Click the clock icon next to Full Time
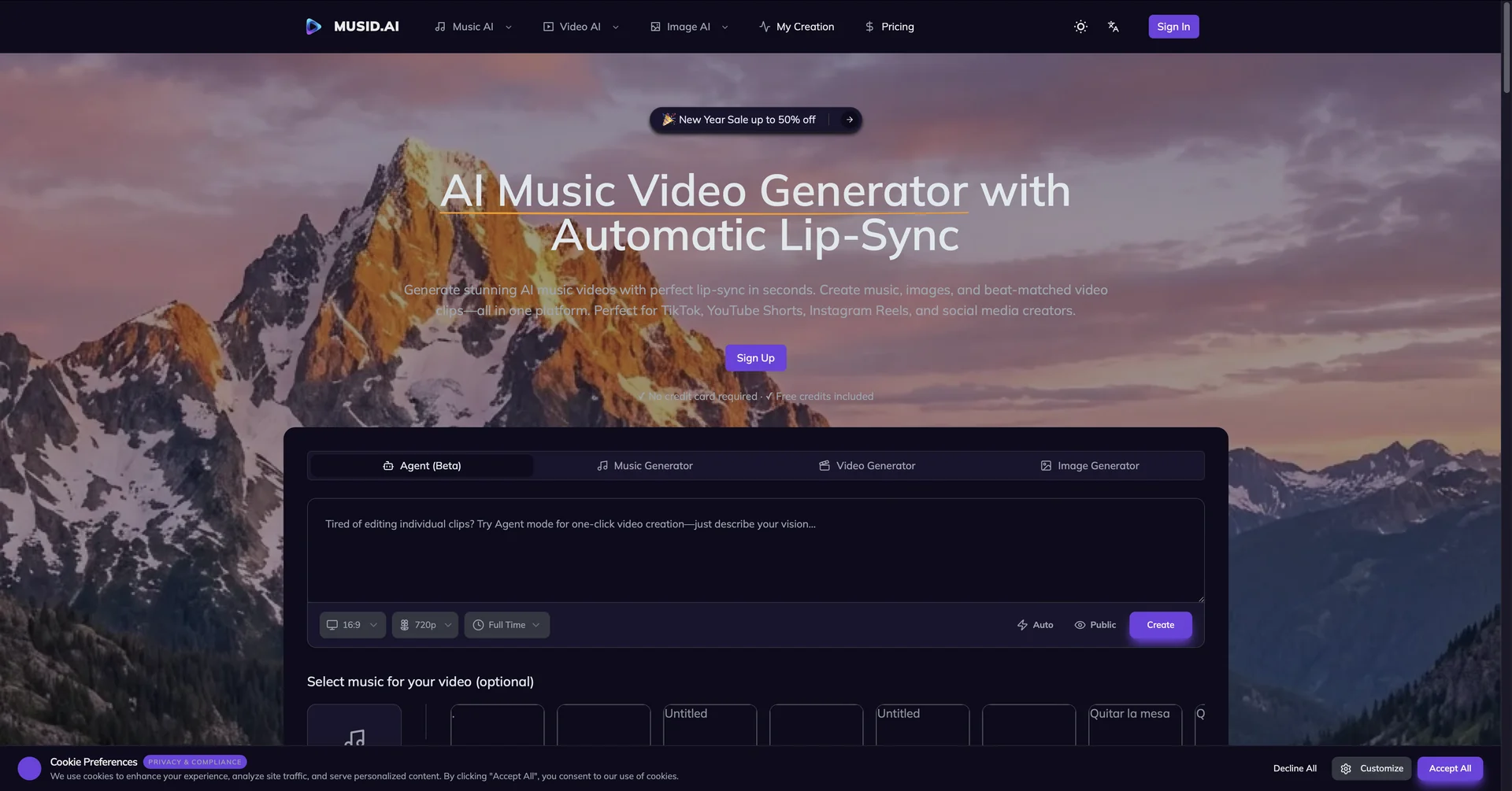The height and width of the screenshot is (791, 1512). (x=477, y=624)
